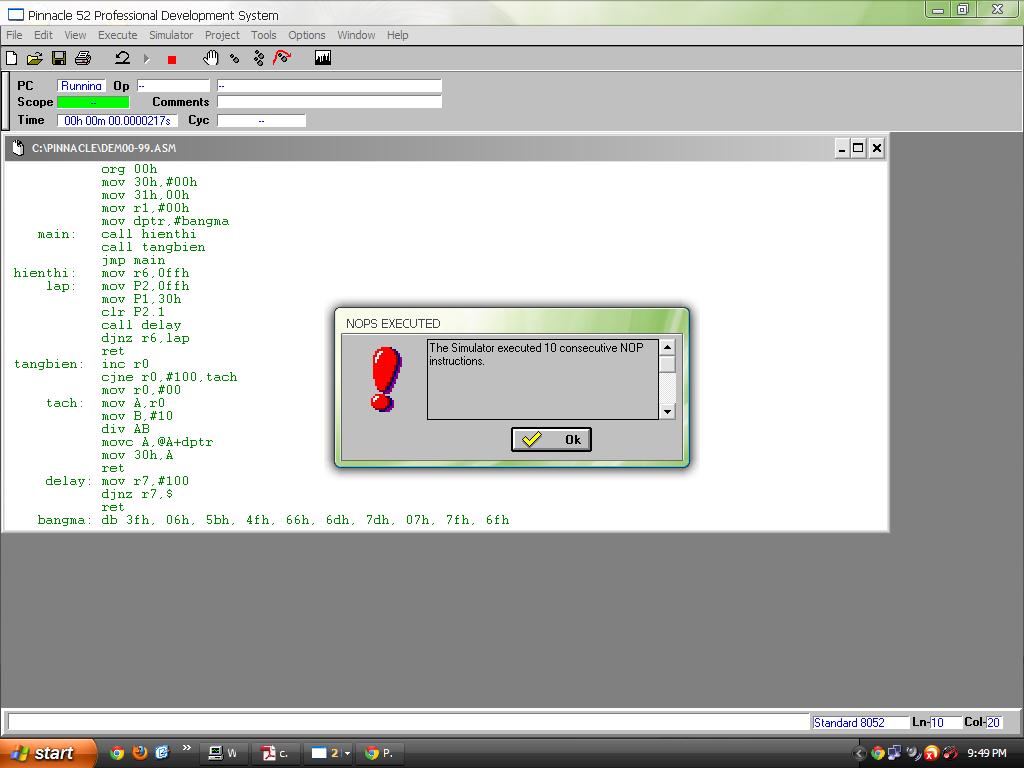Open the Tools menu
Image resolution: width=1024 pixels, height=768 pixels.
[x=264, y=35]
